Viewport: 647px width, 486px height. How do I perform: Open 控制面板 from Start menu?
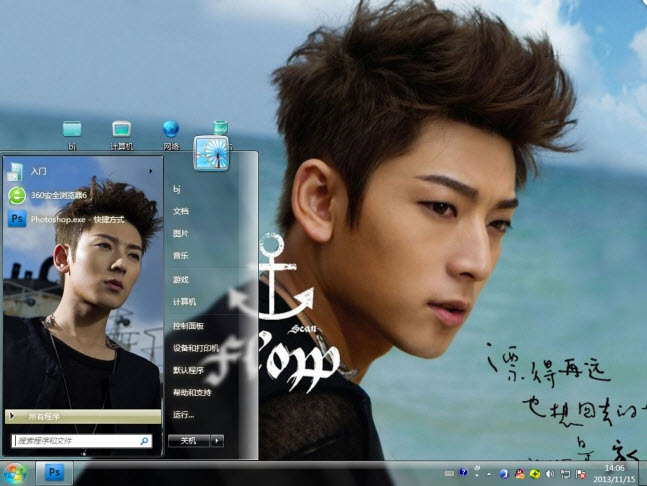188,326
